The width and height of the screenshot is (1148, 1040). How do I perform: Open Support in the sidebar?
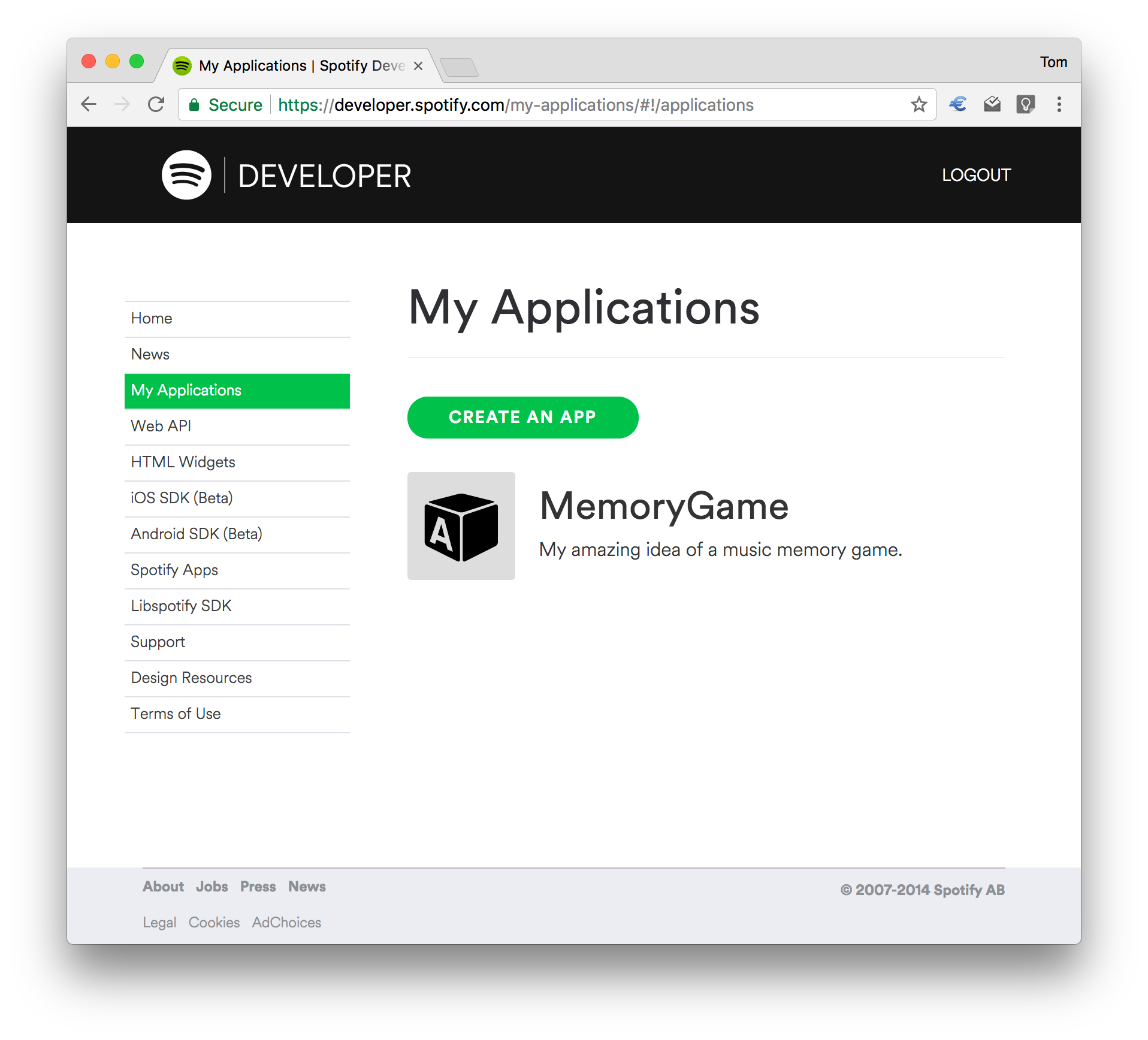click(237, 642)
